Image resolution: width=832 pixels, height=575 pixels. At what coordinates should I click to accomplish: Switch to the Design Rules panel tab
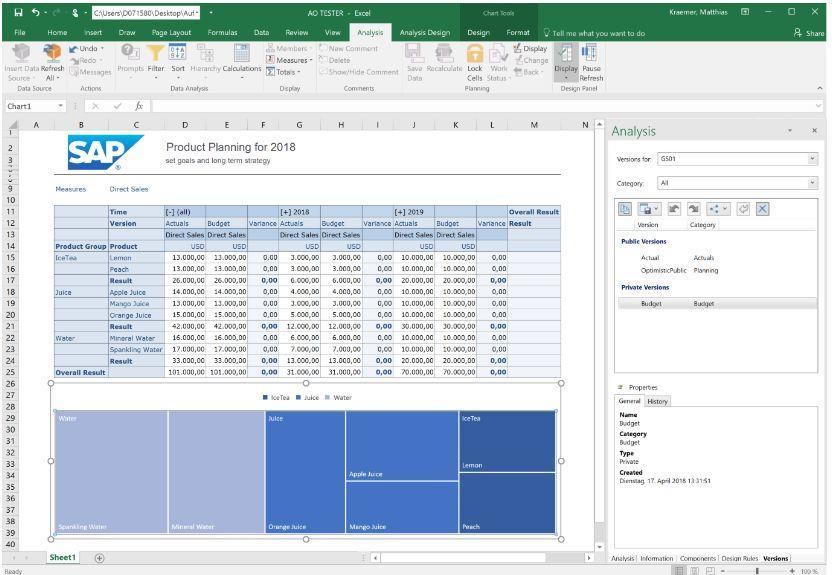tap(740, 559)
